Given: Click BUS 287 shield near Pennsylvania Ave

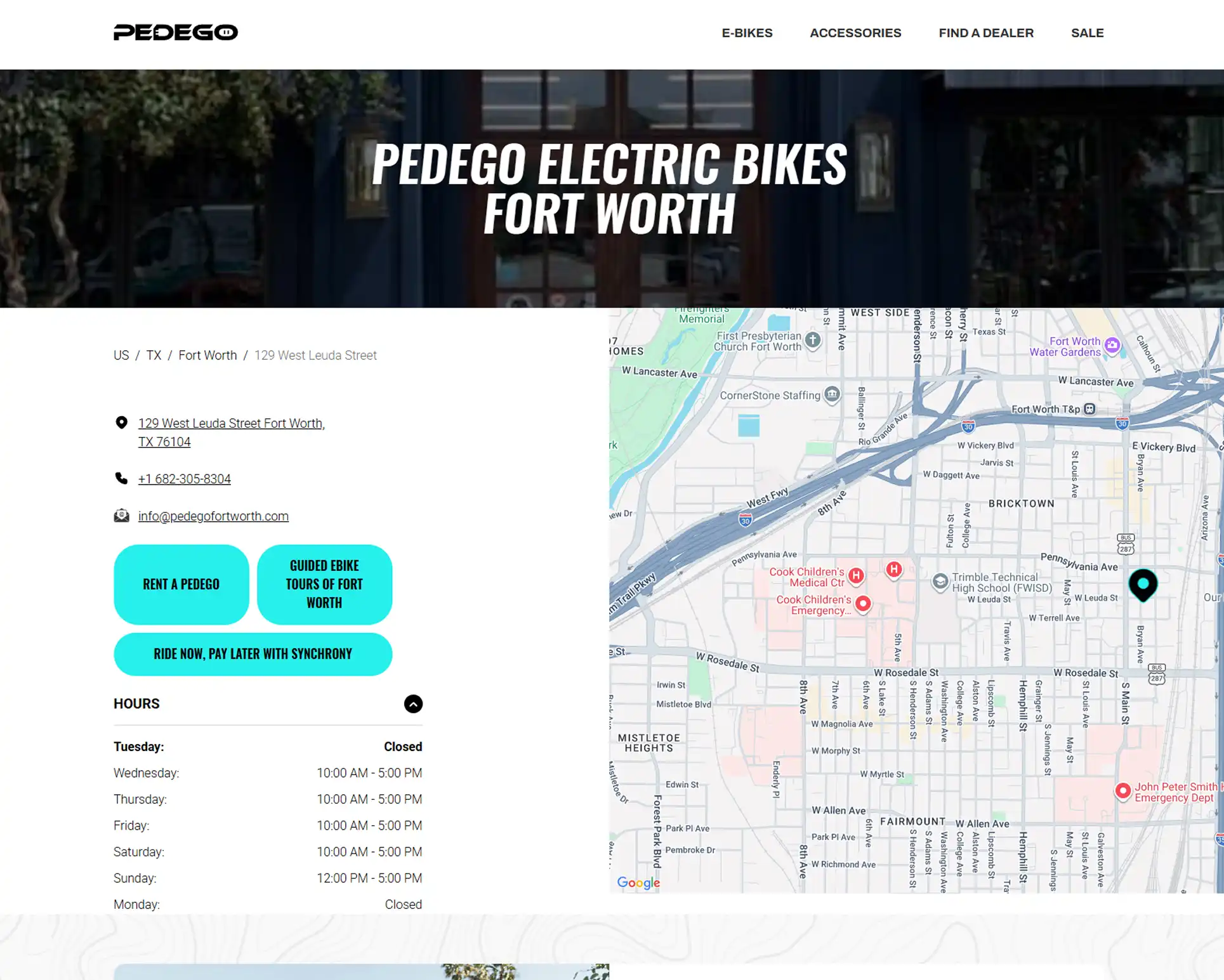Looking at the screenshot, I should 1125,544.
